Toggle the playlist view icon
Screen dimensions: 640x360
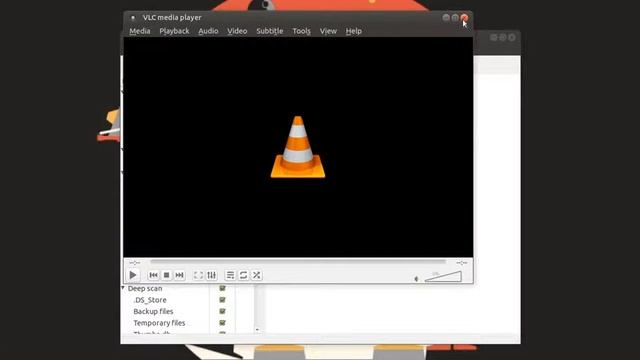pyautogui.click(x=230, y=275)
